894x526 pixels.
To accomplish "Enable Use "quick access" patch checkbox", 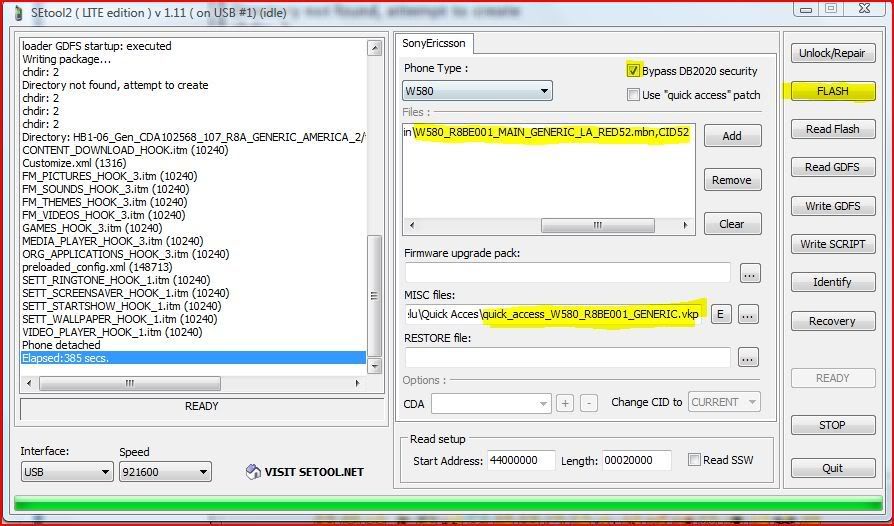I will [x=633, y=95].
